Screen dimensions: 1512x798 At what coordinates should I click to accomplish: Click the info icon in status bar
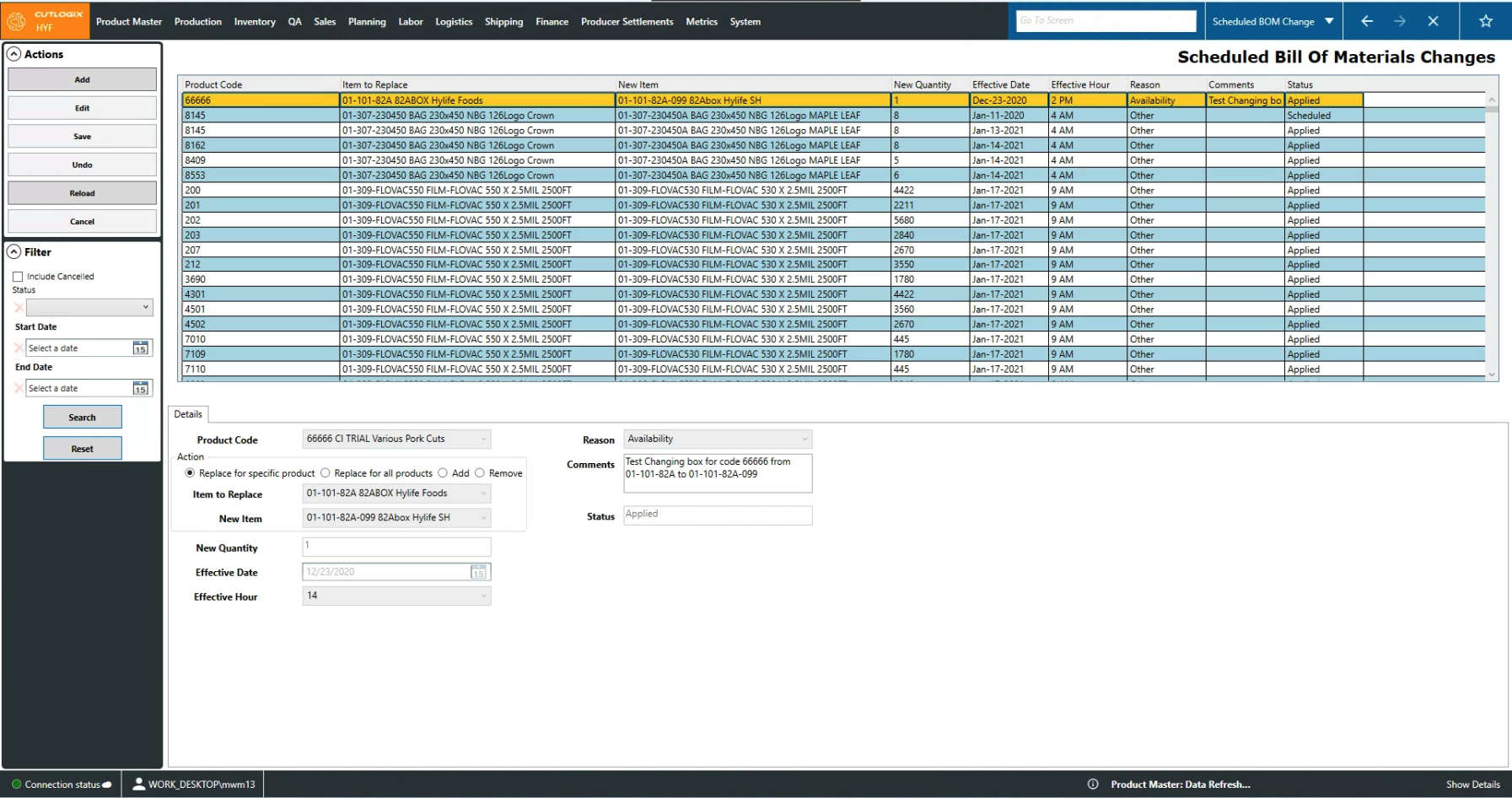pos(1093,785)
